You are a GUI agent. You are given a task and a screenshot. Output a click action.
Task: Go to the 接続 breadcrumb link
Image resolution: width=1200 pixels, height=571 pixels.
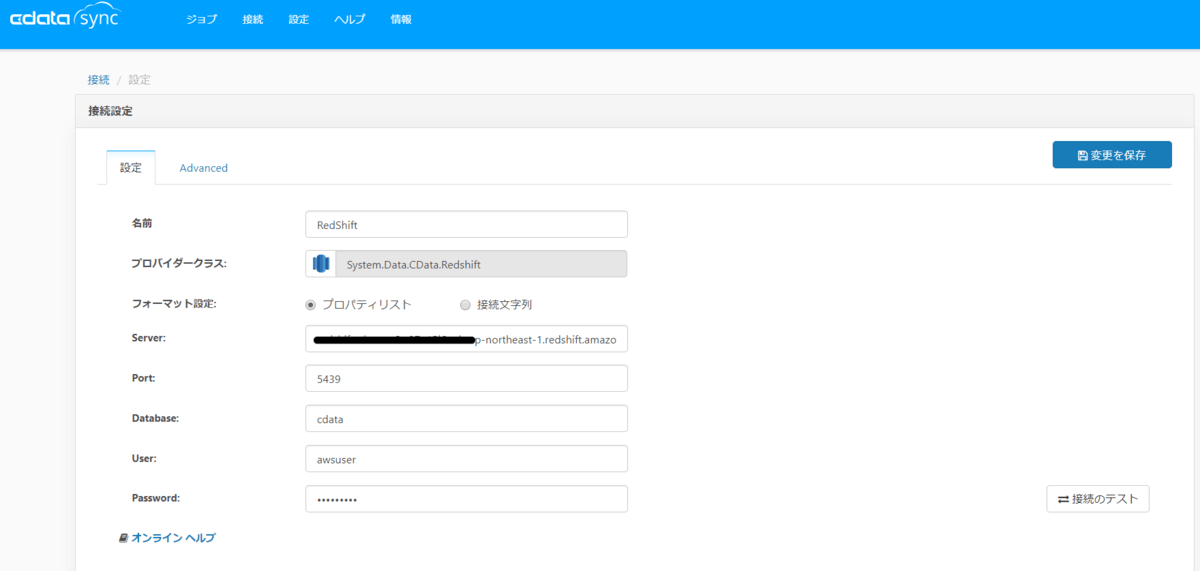[98, 80]
